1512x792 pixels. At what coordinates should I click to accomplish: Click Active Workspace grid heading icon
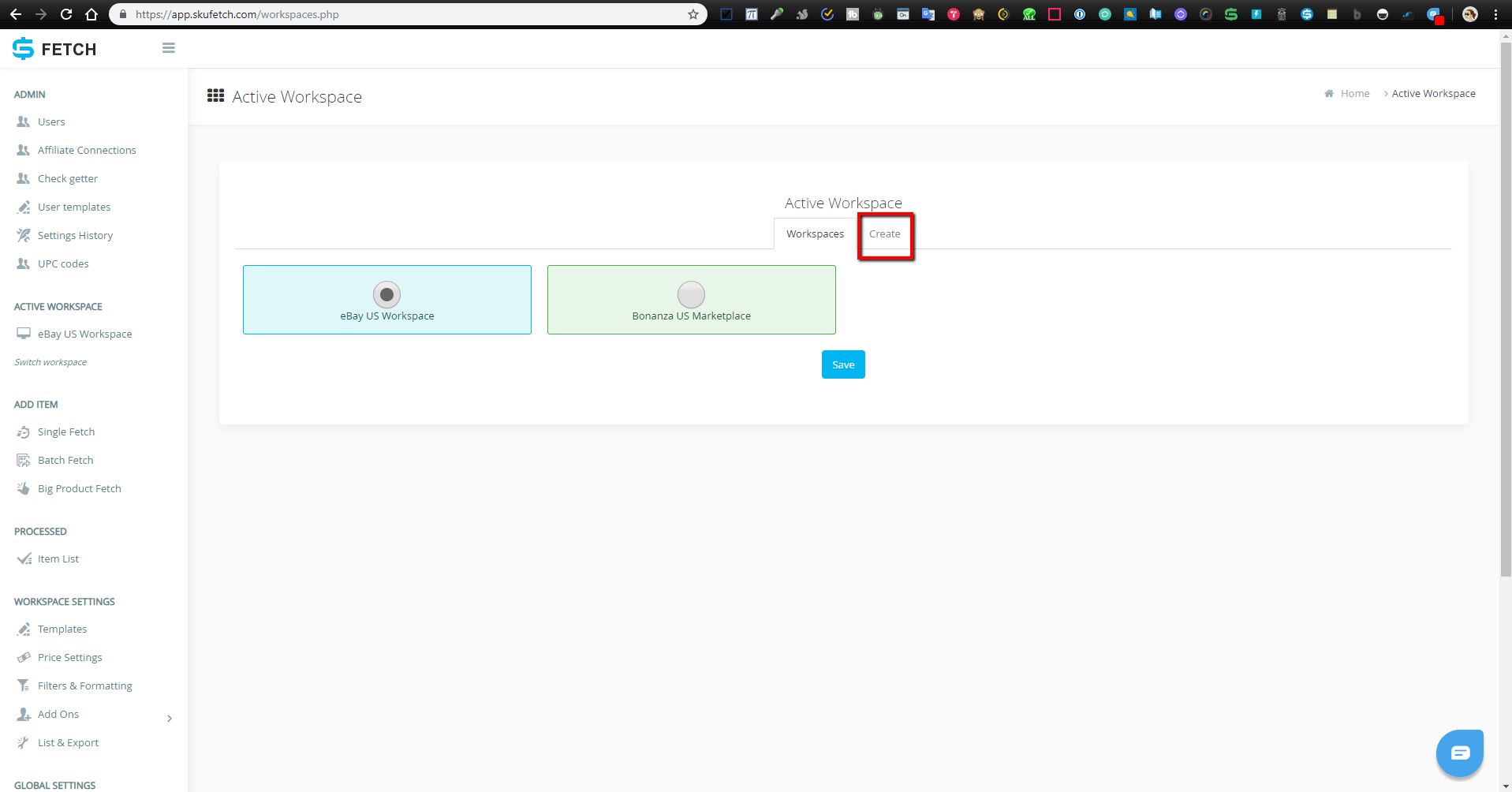click(x=215, y=95)
